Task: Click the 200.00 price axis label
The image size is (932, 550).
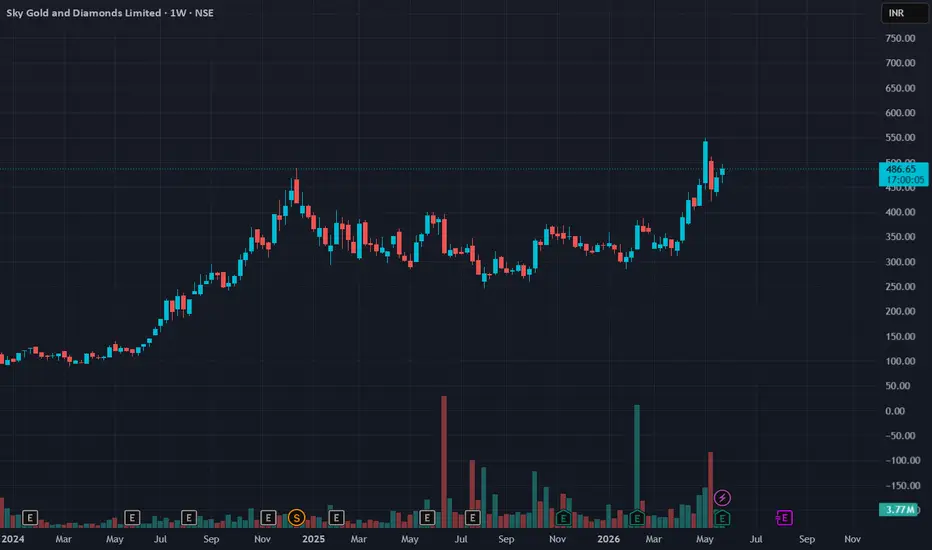Action: [900, 311]
